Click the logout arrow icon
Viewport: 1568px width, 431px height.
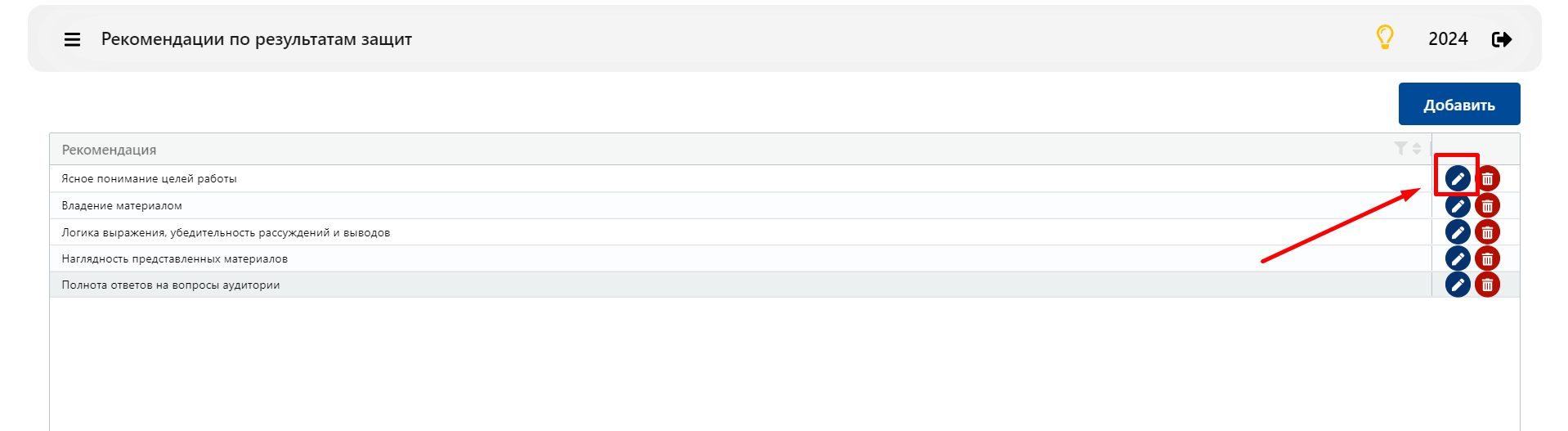coord(1502,39)
